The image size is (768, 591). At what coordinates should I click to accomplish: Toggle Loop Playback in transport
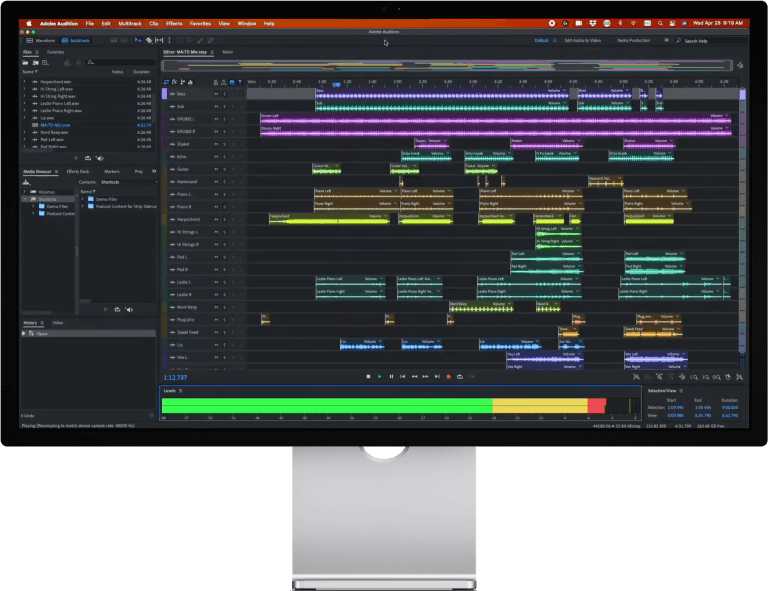(x=459, y=377)
